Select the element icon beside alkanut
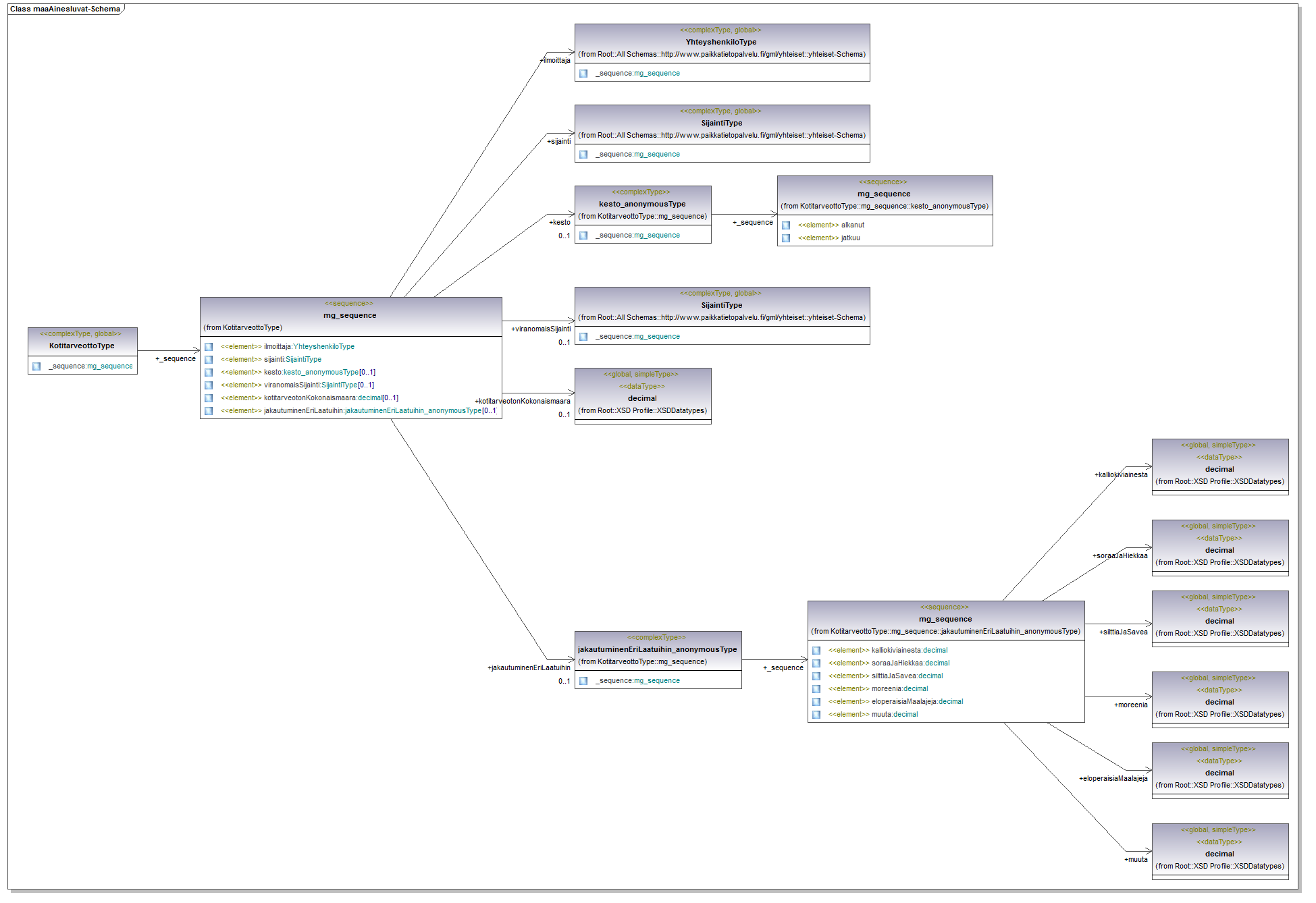Viewport: 1316px width, 903px height. point(786,225)
